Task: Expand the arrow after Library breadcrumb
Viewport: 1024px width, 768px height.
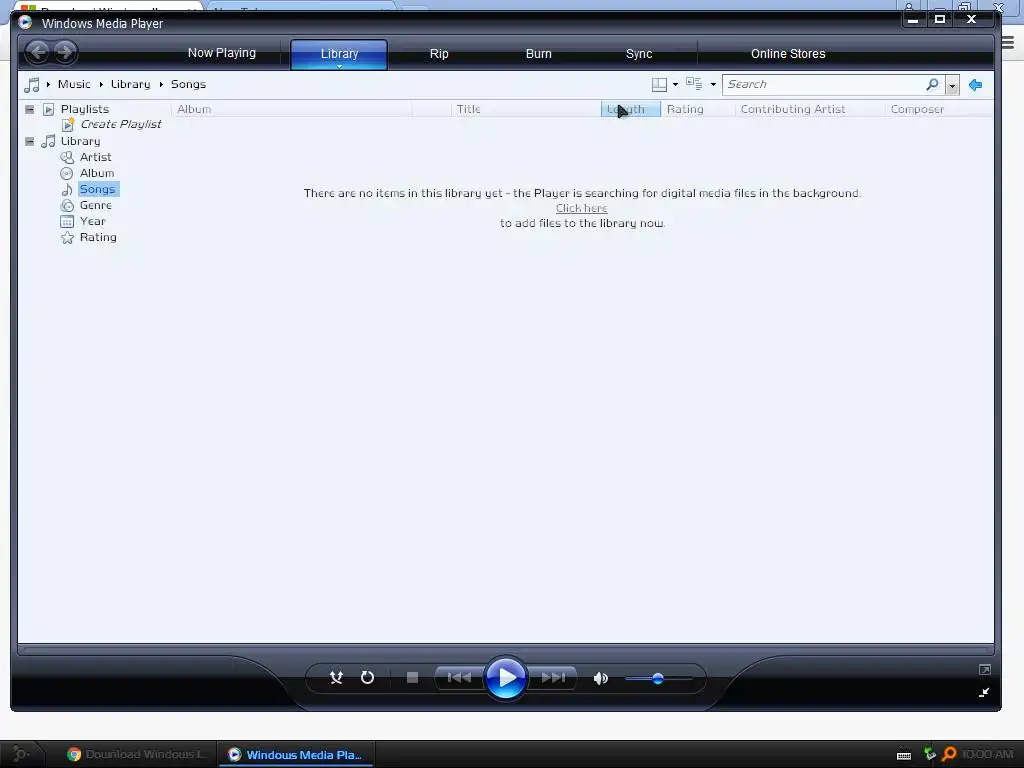Action: coord(161,84)
